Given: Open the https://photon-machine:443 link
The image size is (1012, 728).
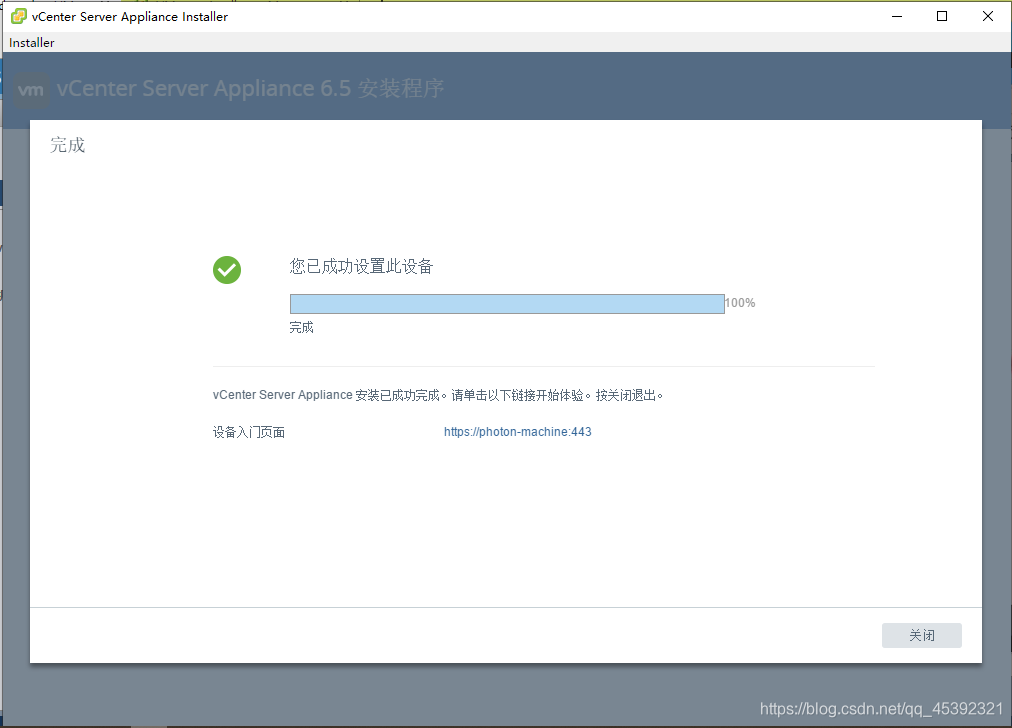Looking at the screenshot, I should click(x=518, y=432).
